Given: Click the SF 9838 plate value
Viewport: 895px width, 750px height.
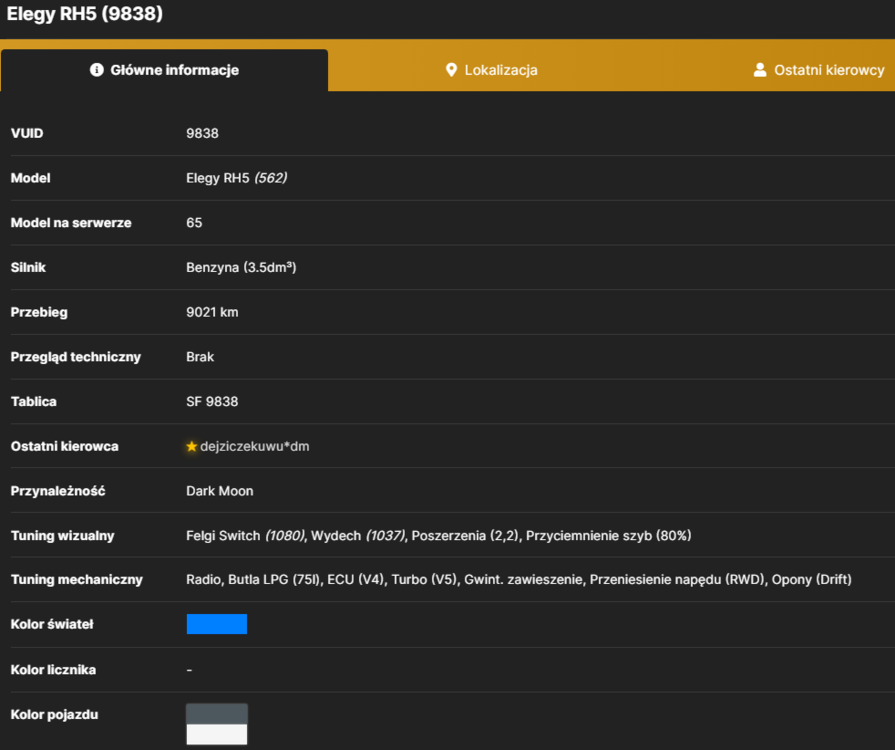Looking at the screenshot, I should tap(212, 402).
